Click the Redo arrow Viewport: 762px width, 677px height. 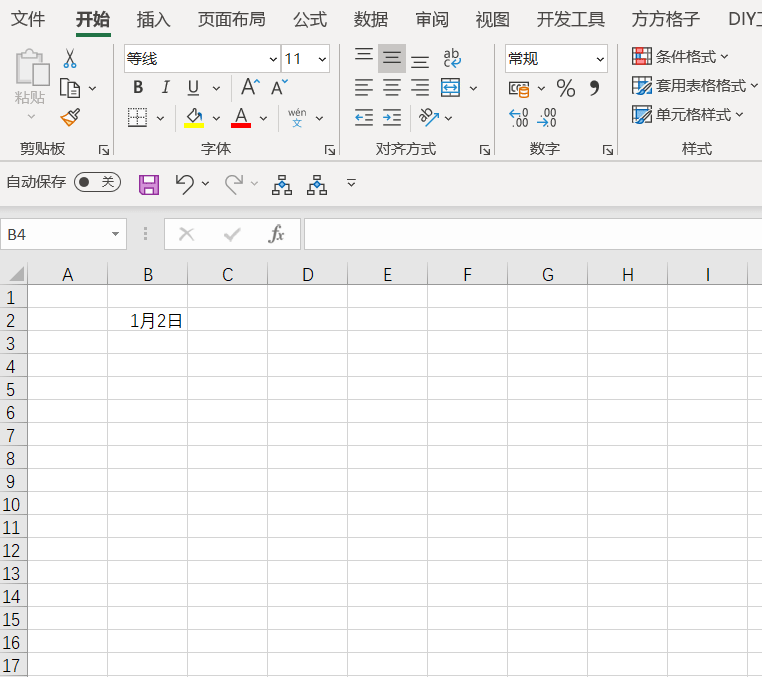point(234,184)
